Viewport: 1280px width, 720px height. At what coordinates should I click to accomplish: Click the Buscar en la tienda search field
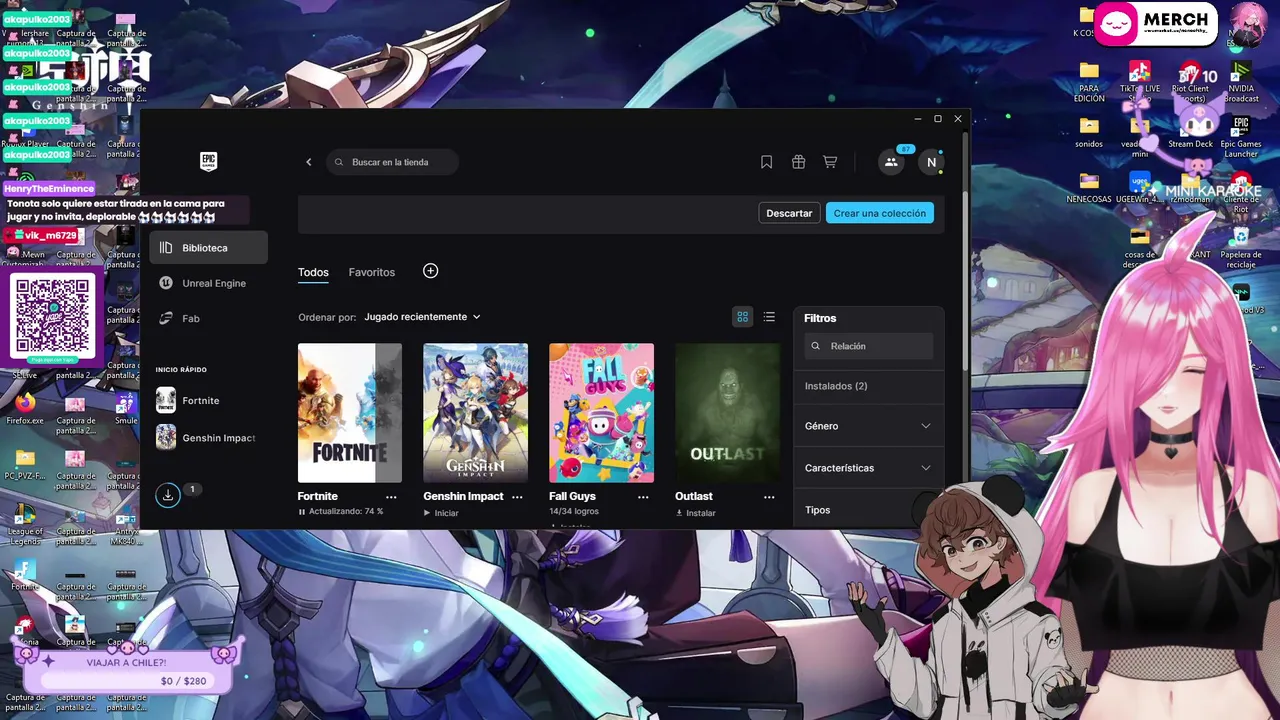click(x=392, y=162)
